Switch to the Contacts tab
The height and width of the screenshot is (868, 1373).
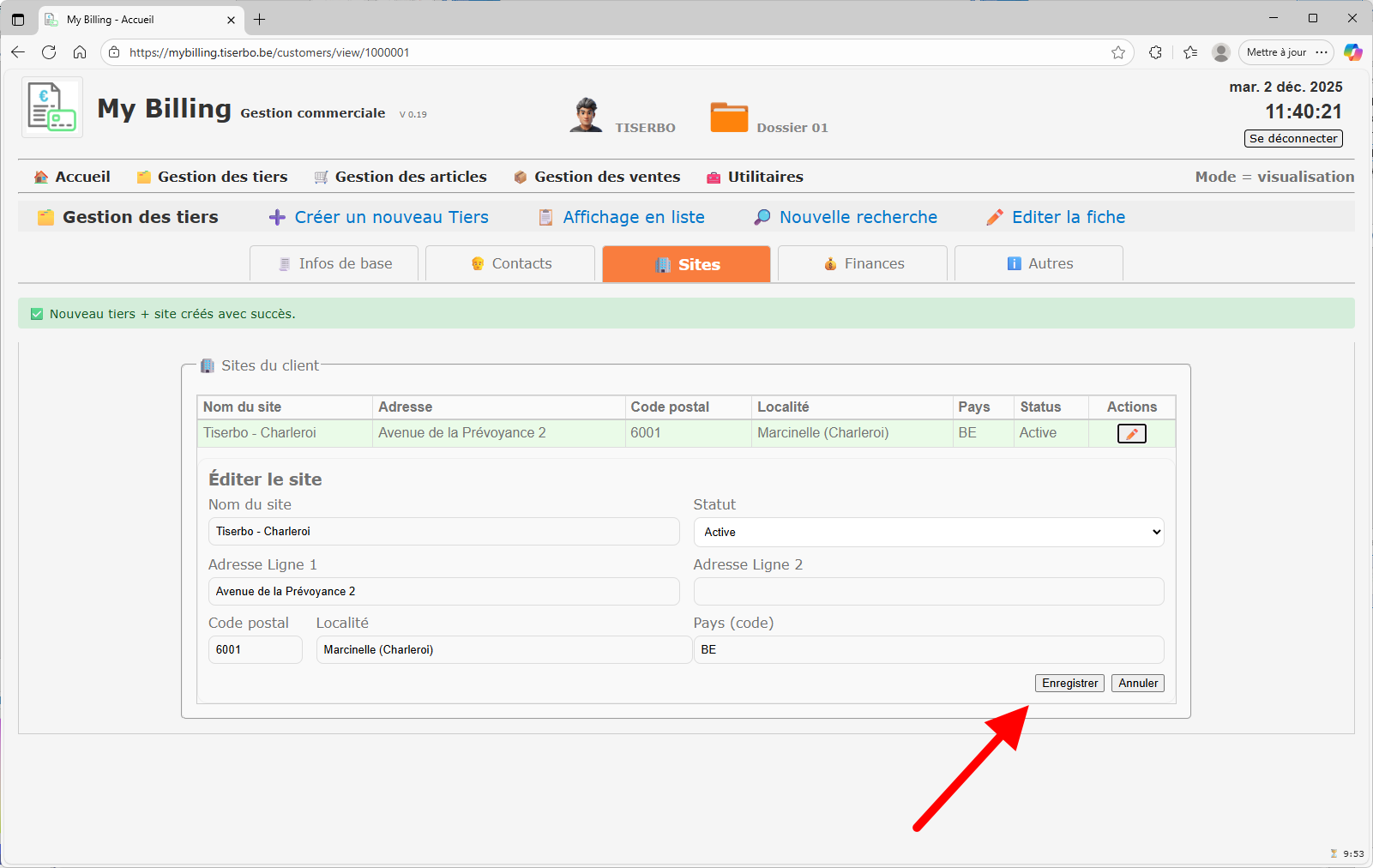coord(509,263)
